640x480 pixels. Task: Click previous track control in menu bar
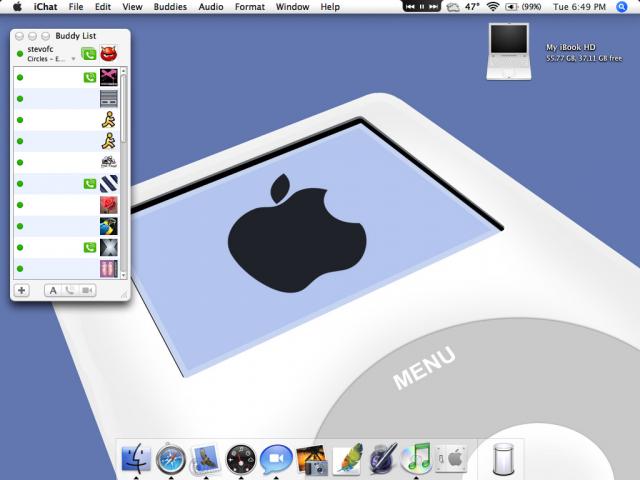coord(410,7)
